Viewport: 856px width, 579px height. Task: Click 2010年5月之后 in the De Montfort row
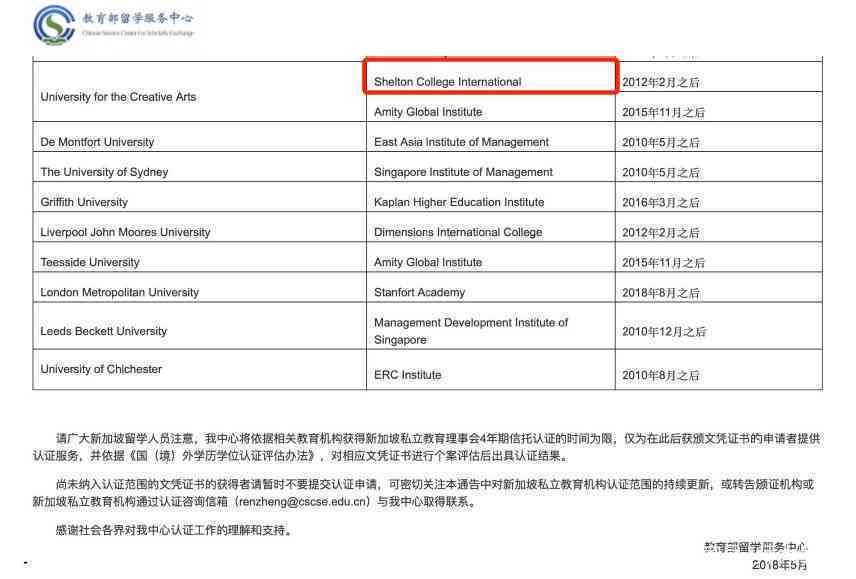pos(661,142)
